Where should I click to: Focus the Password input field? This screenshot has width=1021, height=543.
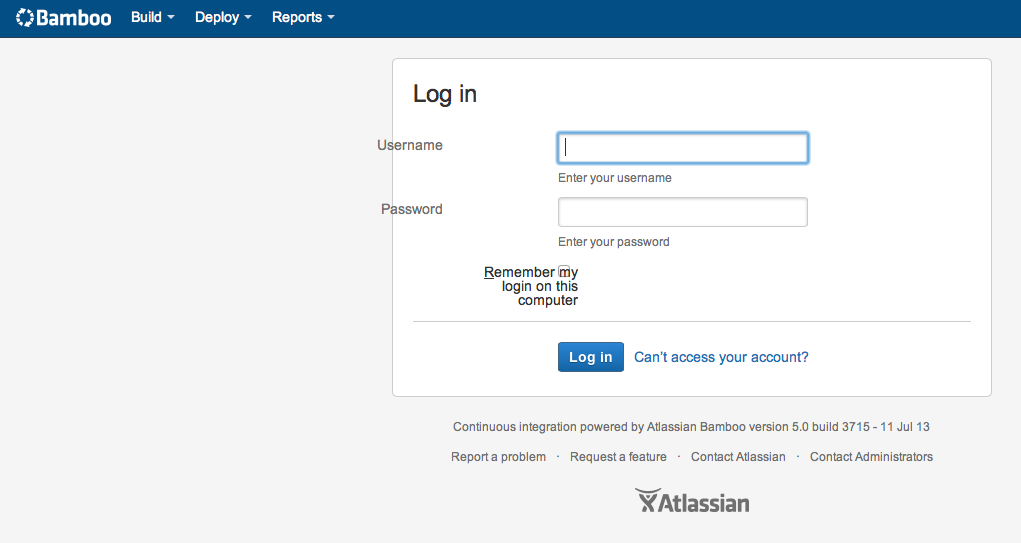(x=682, y=212)
